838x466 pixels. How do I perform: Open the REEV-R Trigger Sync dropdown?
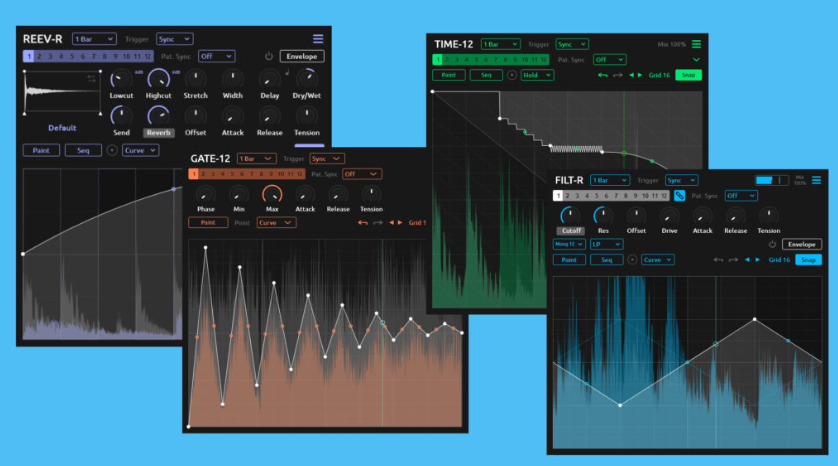(x=174, y=39)
